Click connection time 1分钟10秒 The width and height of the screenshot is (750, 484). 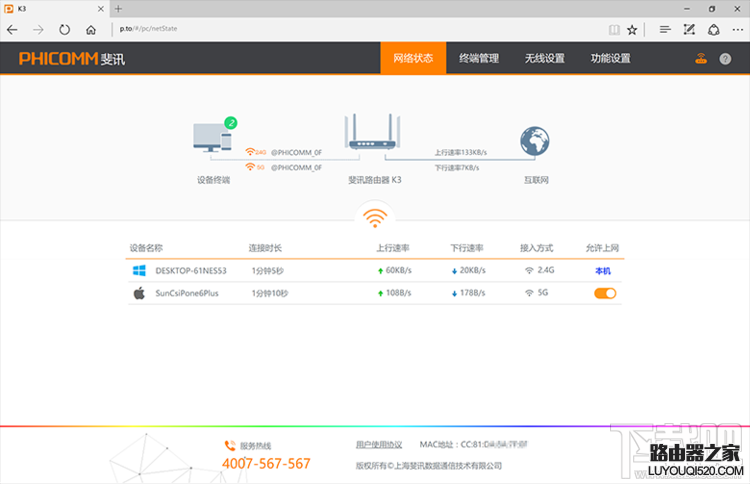(x=270, y=293)
